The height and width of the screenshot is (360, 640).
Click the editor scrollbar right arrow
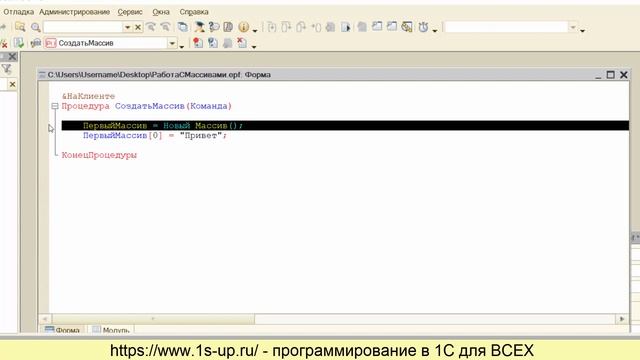[x=622, y=319]
